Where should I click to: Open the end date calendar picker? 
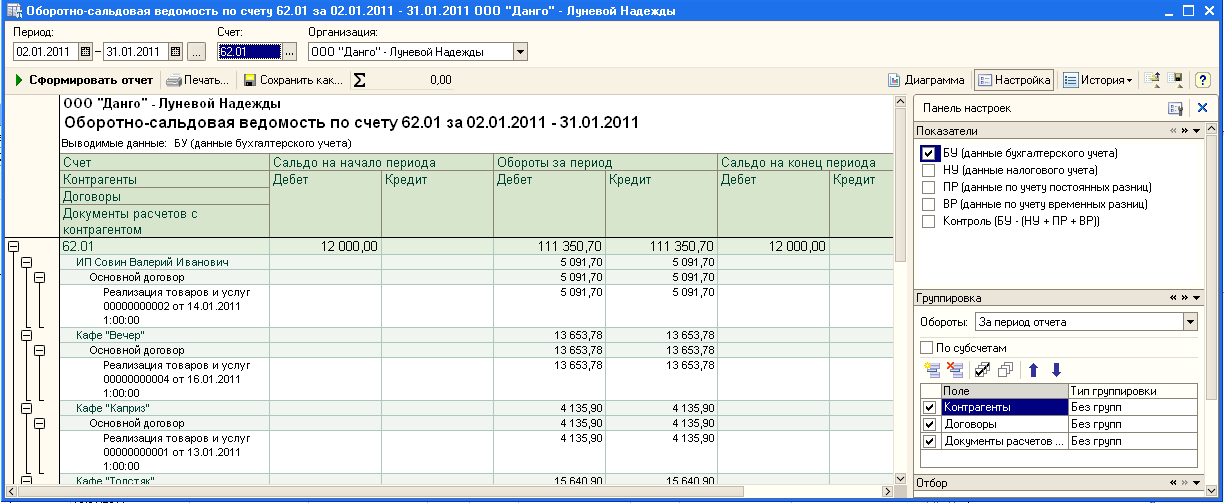click(x=175, y=52)
